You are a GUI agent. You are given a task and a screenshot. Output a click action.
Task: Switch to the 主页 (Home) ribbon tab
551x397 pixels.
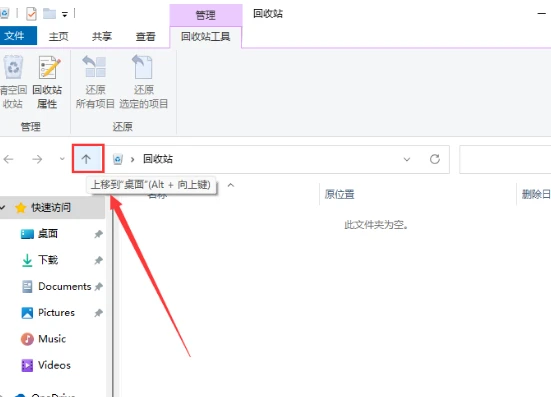(58, 36)
